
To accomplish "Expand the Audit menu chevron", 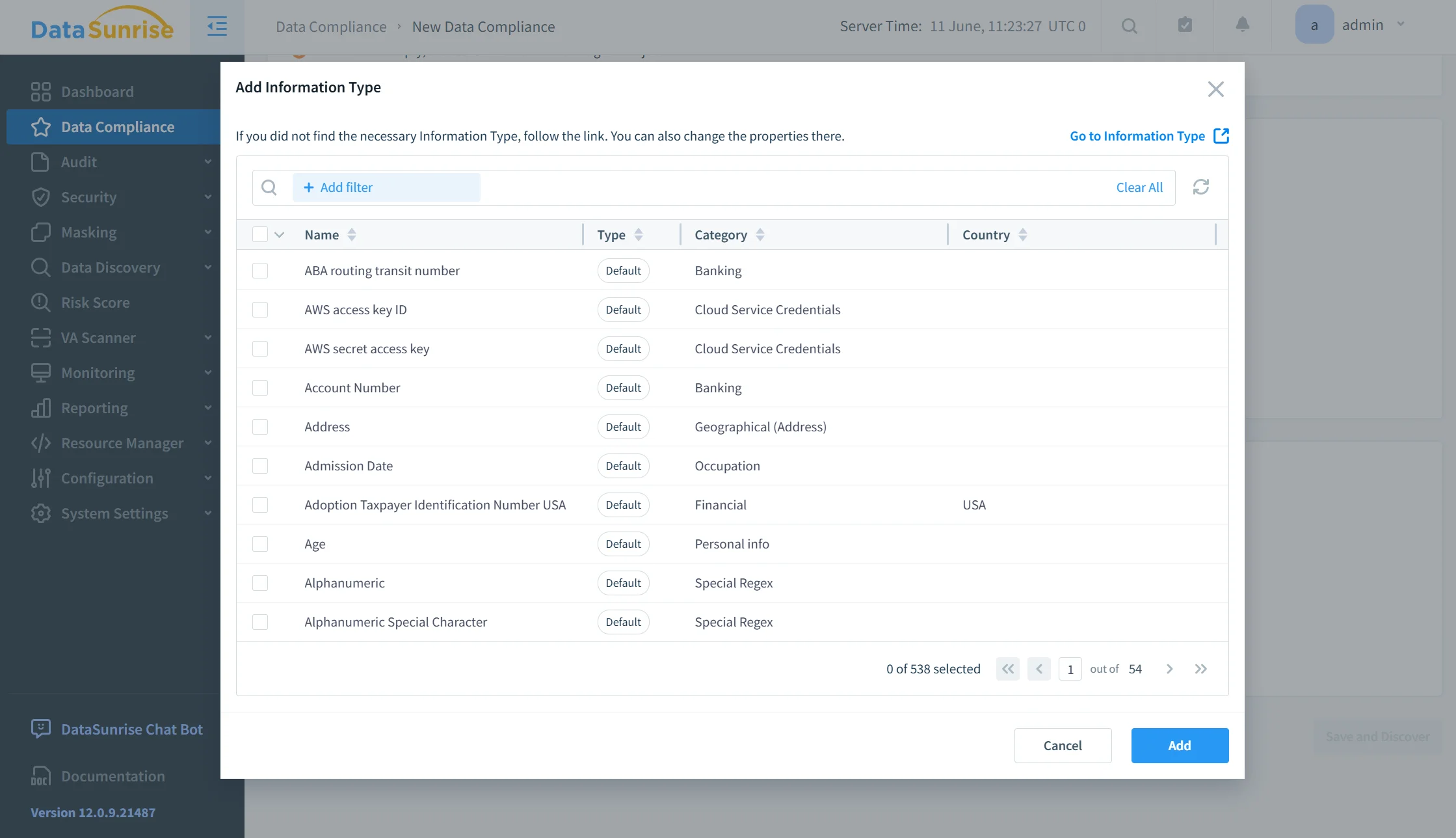I will [x=208, y=162].
